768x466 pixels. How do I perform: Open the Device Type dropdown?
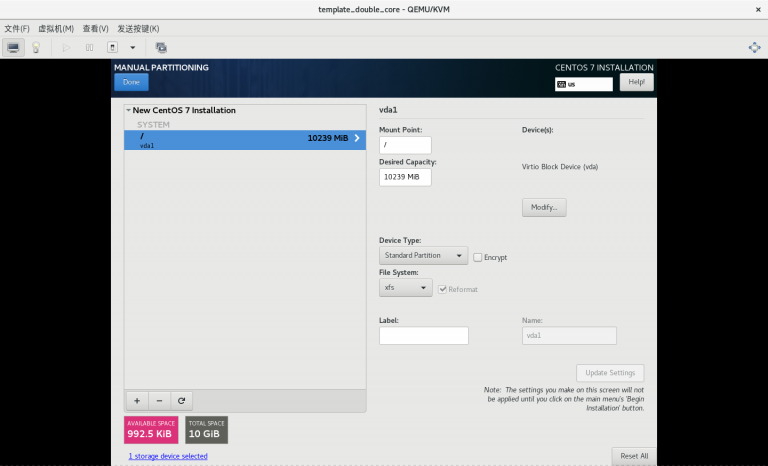(x=423, y=255)
